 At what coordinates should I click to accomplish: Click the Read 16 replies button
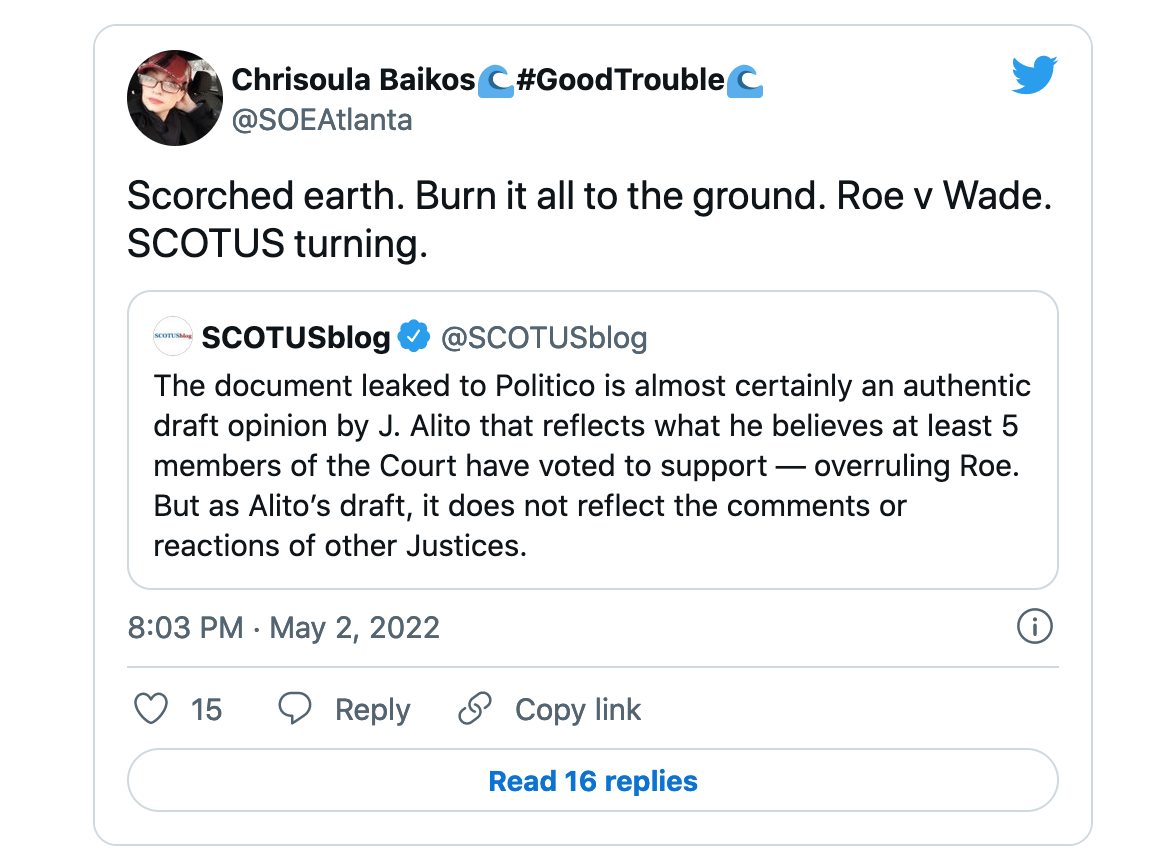click(592, 780)
